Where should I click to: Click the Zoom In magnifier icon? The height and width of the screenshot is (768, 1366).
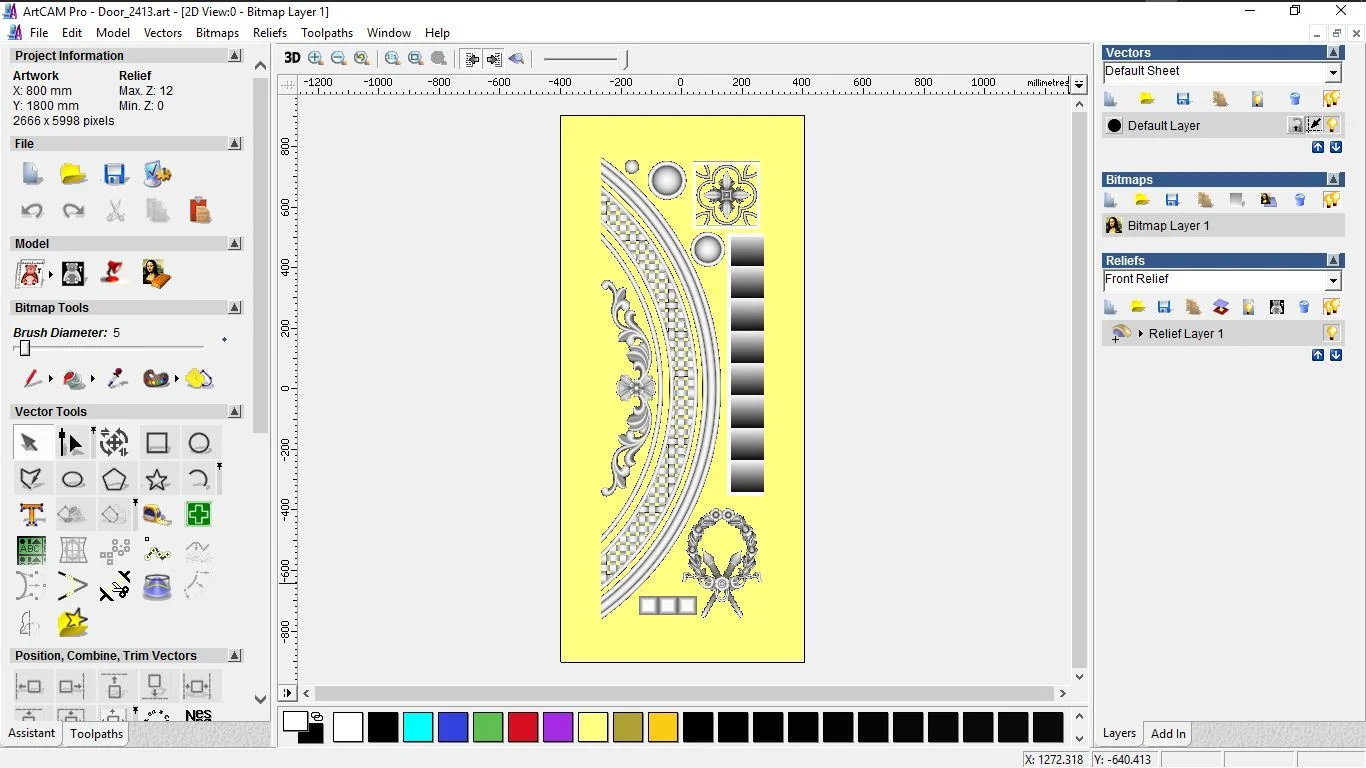tap(316, 58)
